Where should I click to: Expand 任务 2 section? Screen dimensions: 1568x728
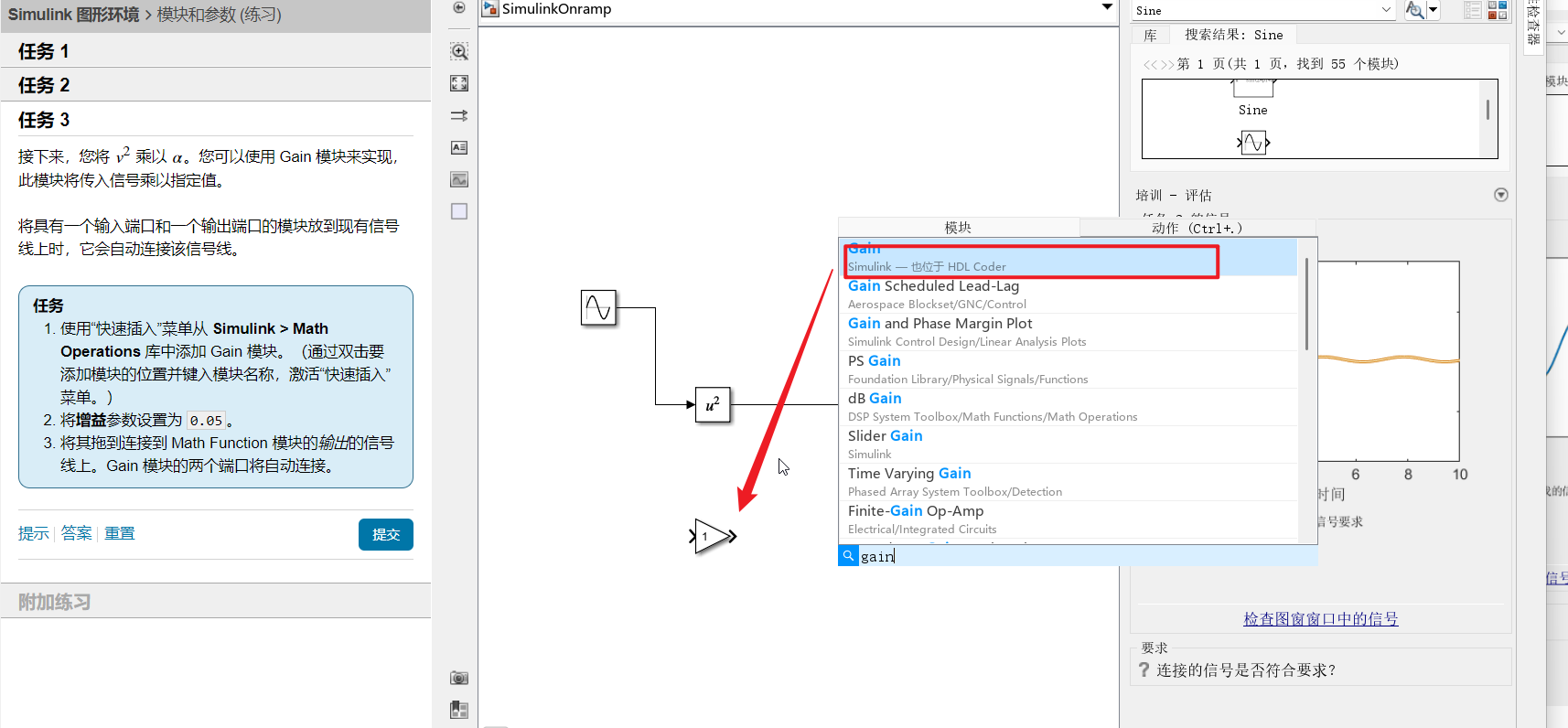216,85
